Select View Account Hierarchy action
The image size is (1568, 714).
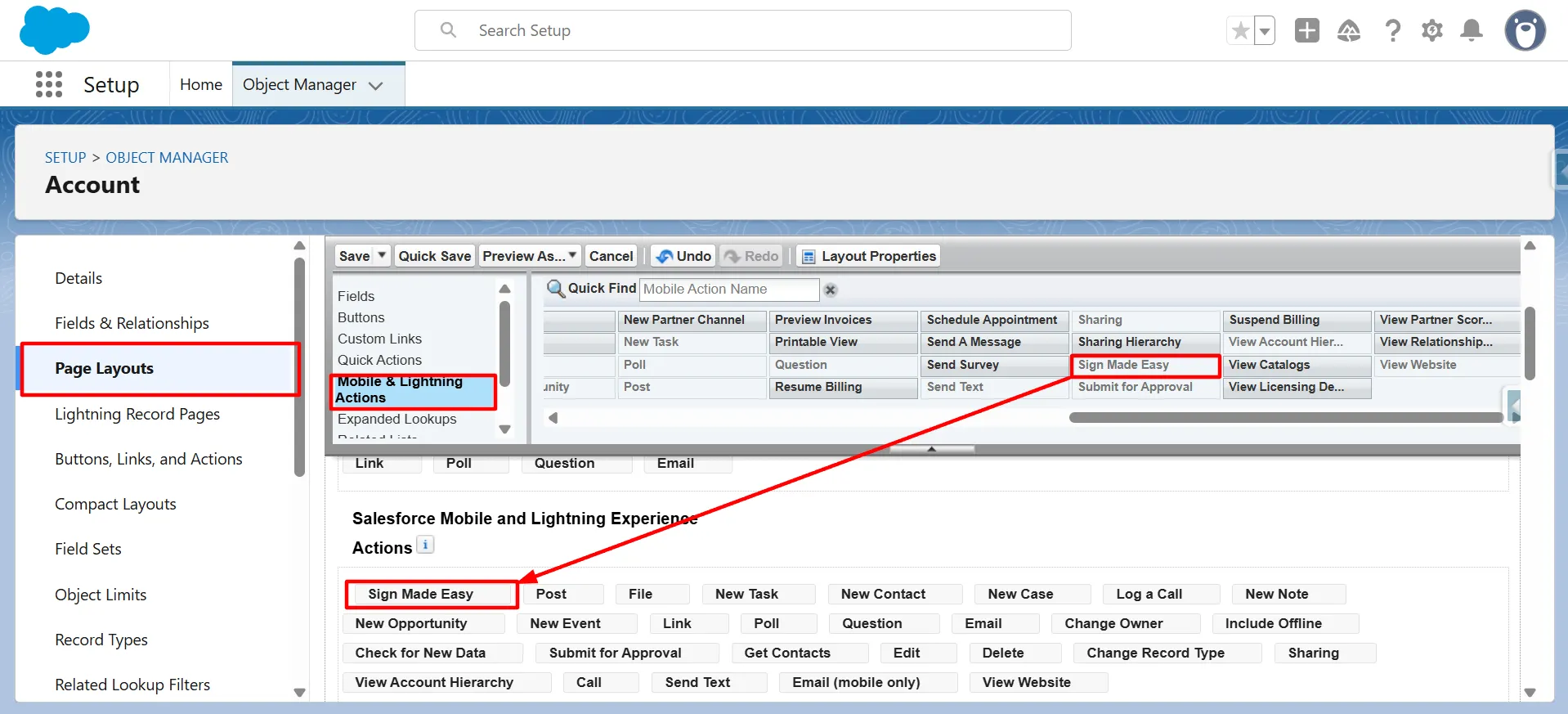(446, 682)
